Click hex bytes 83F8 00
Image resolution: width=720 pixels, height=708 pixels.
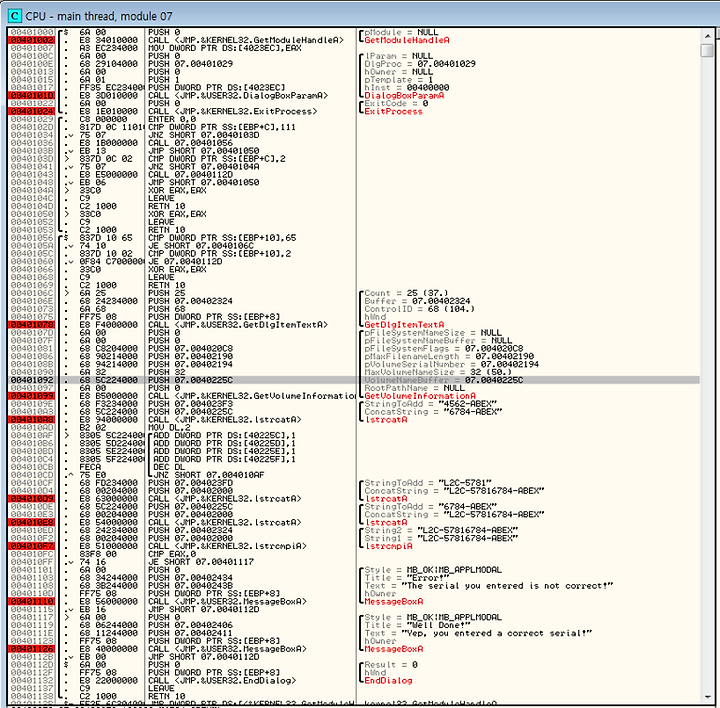pos(98,554)
